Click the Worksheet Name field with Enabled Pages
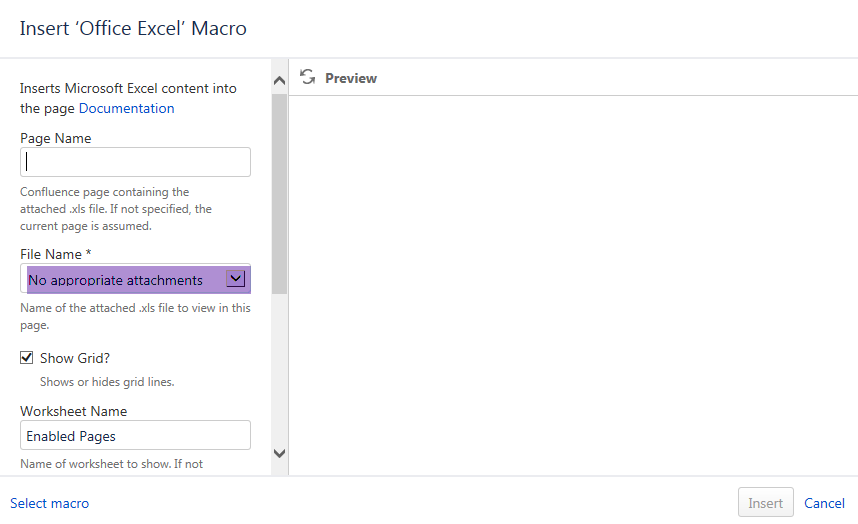This screenshot has height=524, width=858. pyautogui.click(x=136, y=435)
